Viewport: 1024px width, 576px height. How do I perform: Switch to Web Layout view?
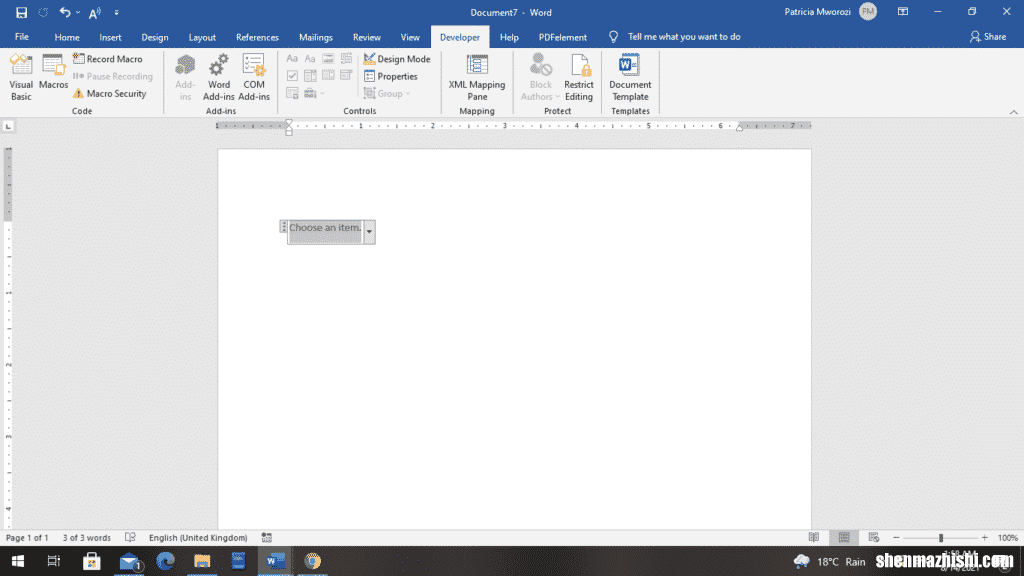(x=874, y=537)
